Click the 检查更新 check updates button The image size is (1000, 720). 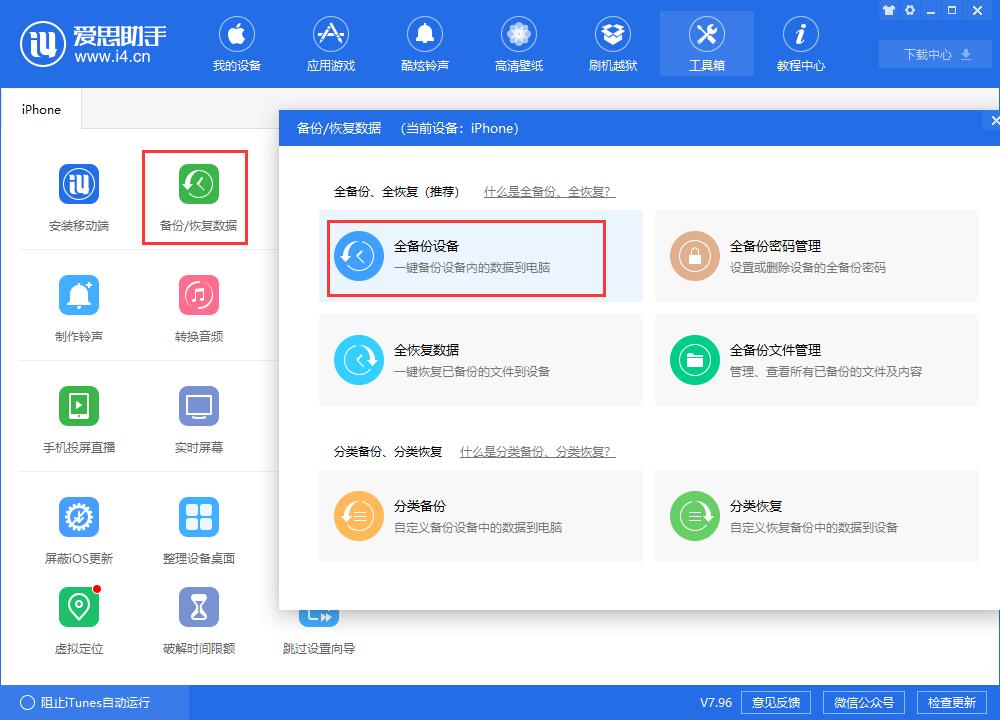click(x=953, y=702)
